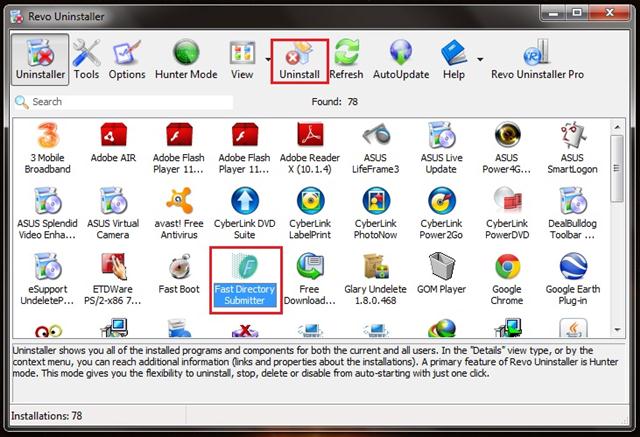Select the ASUS Power4G program
Screen dimensions: 640x437
[507, 149]
